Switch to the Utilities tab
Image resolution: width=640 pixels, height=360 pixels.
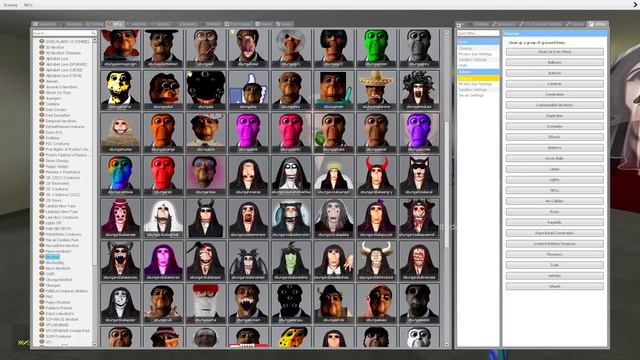[598, 24]
